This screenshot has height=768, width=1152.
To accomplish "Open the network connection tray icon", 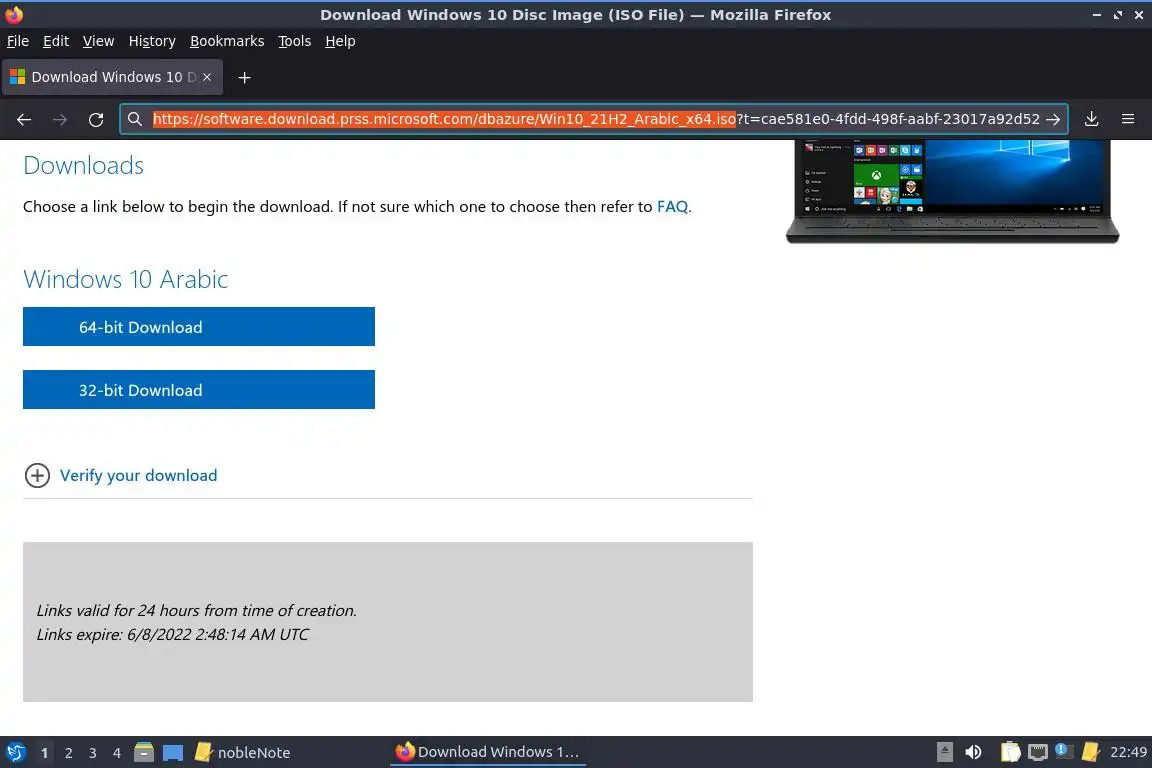I will pos(1037,753).
